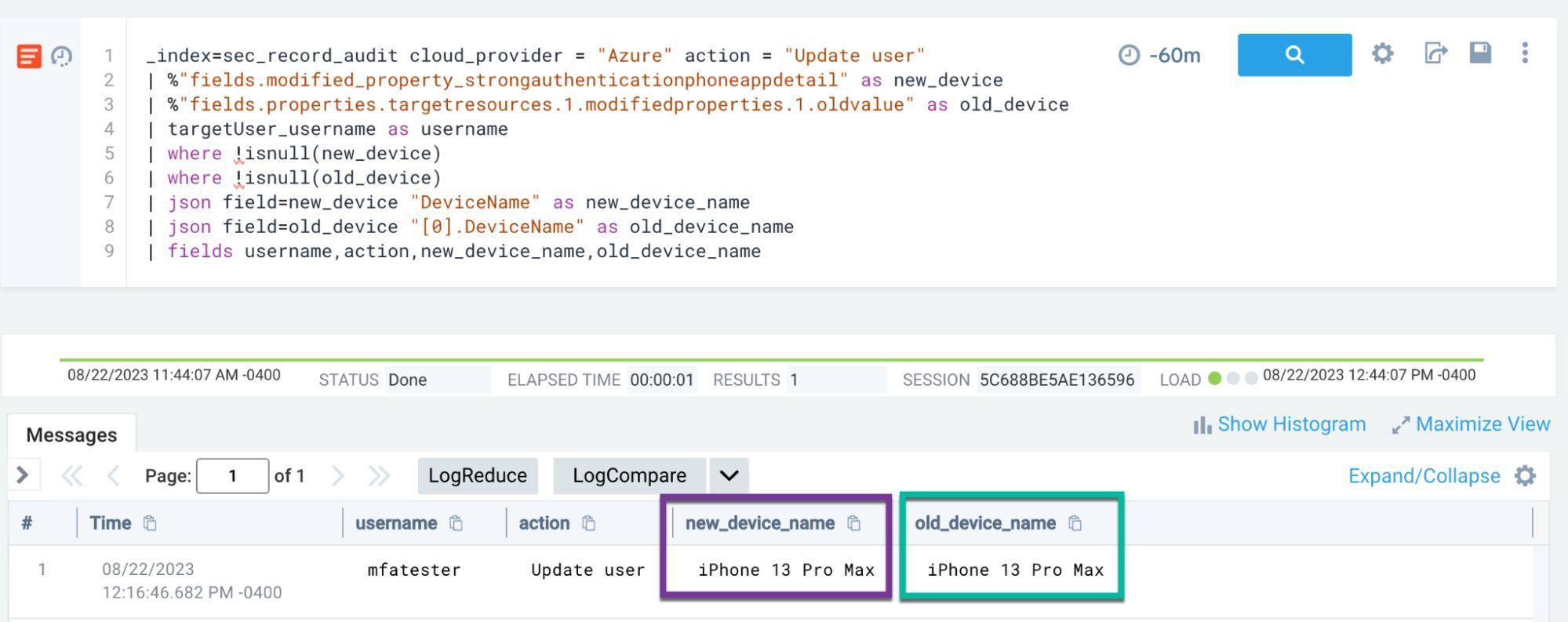Open the dropdown chevron next to LogCompare
Screen dimensions: 1568x622
click(x=729, y=475)
